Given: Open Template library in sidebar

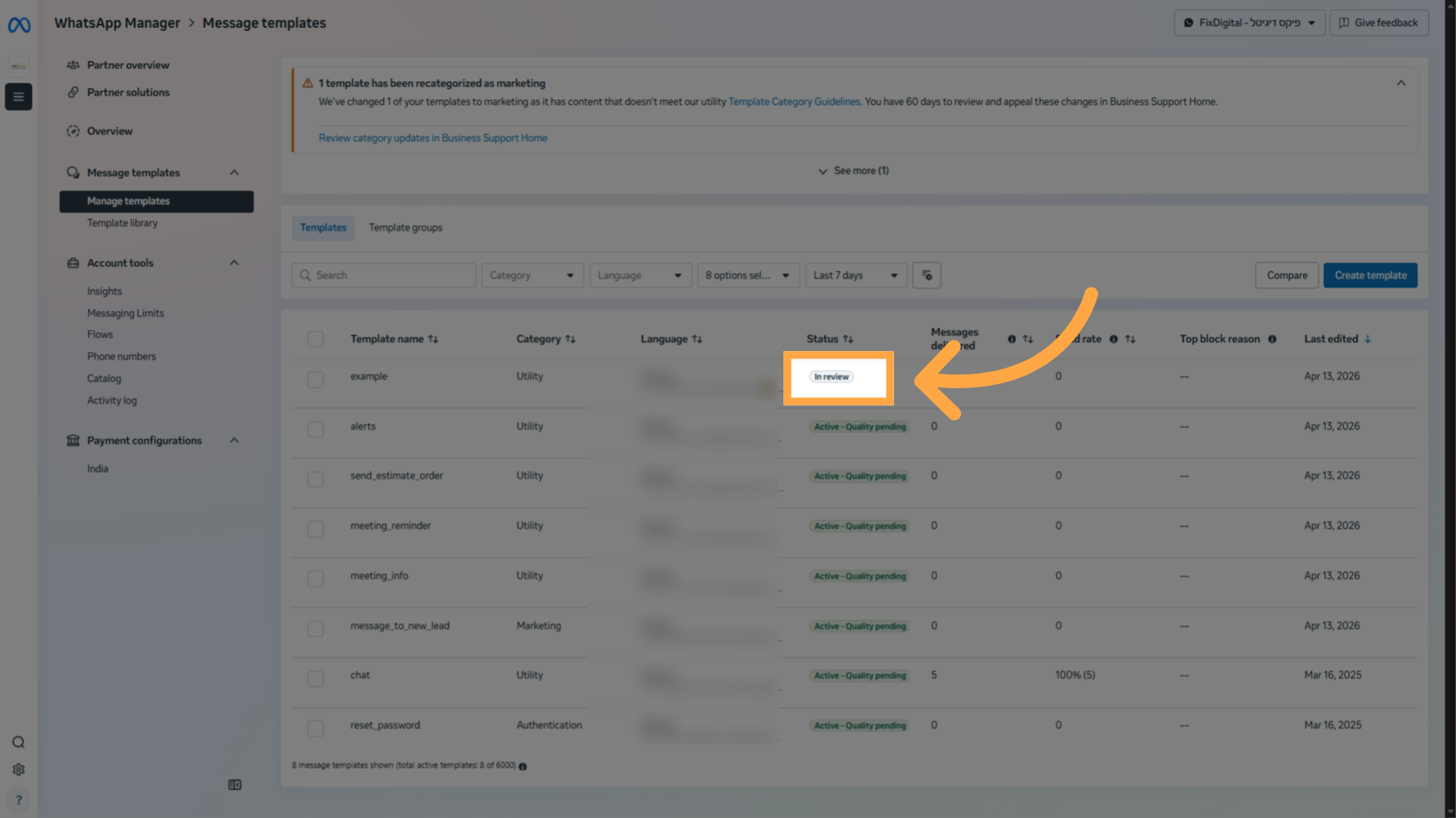Looking at the screenshot, I should pos(122,223).
